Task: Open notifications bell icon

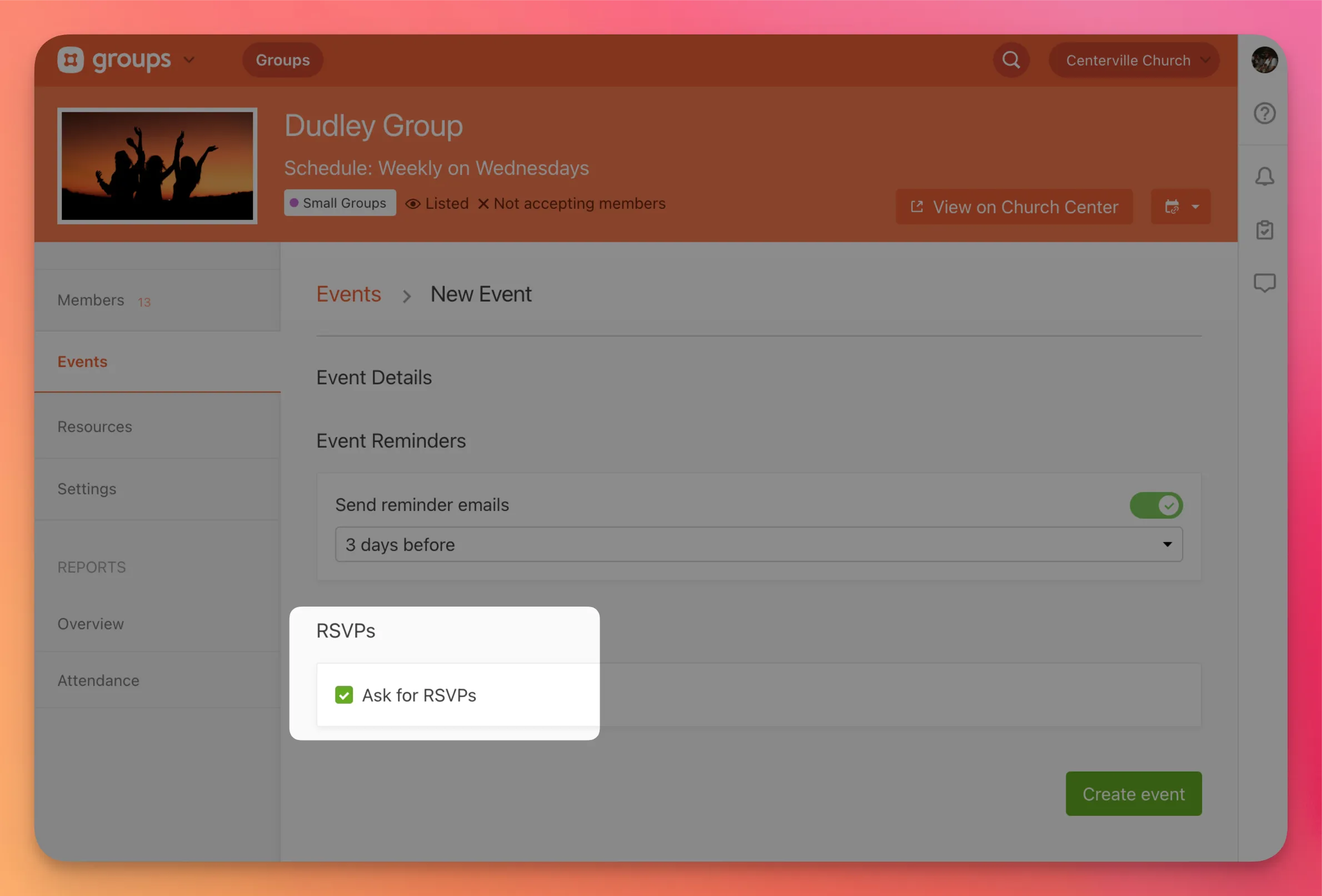Action: (1264, 177)
